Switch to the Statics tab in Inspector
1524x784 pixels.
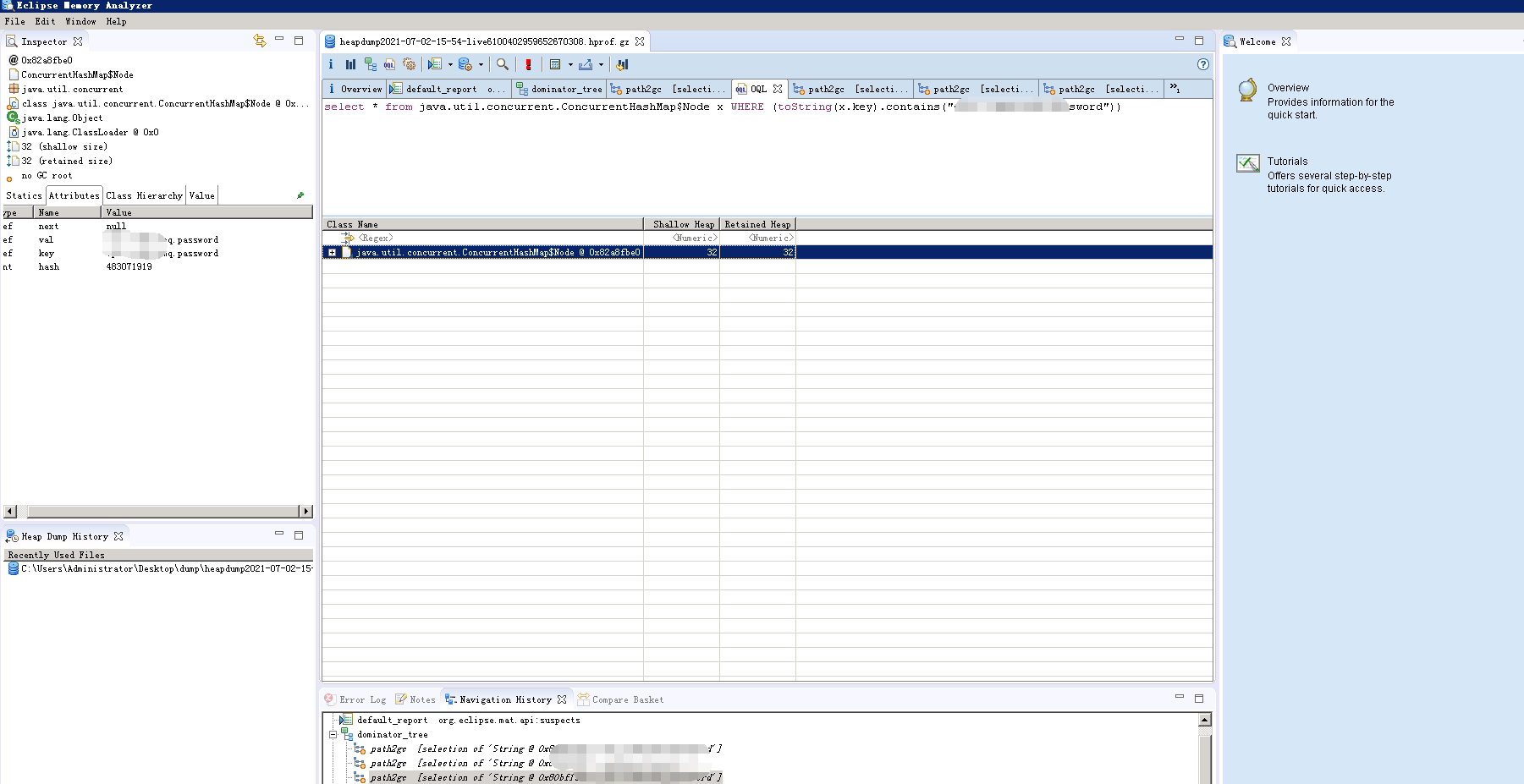(x=24, y=195)
